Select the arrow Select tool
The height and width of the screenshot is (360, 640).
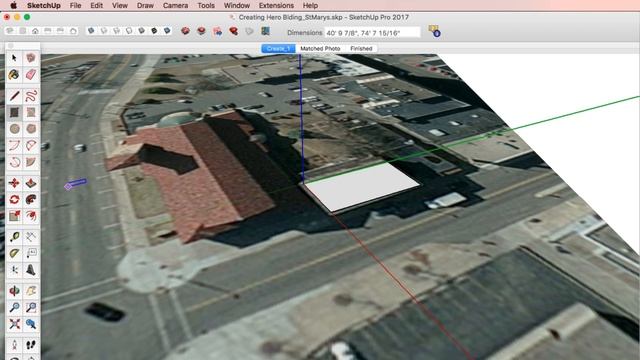click(14, 58)
